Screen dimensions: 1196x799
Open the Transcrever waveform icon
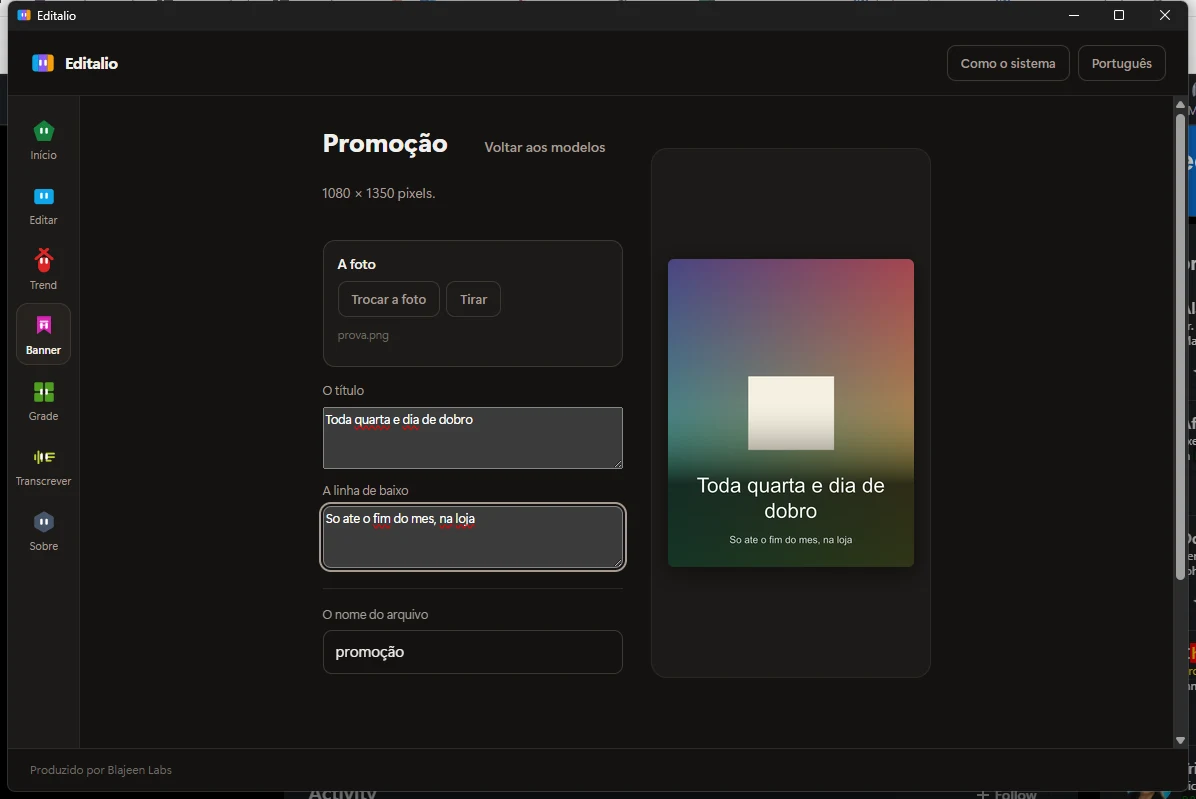[43, 457]
